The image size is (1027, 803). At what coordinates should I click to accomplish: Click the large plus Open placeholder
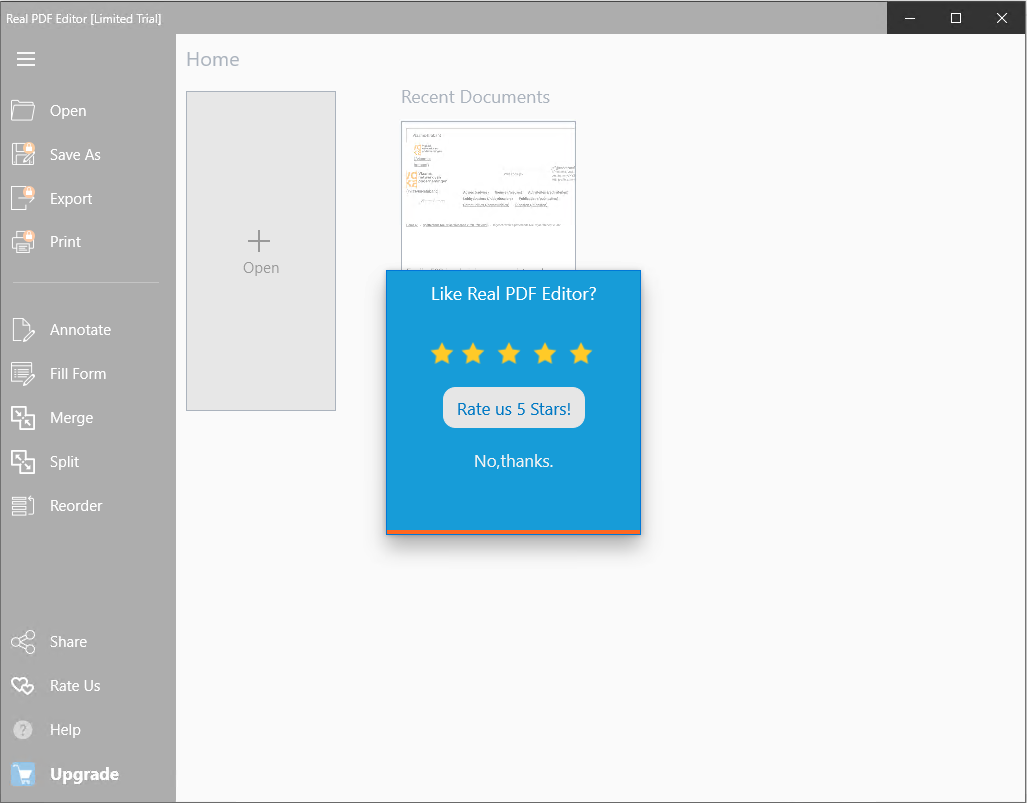point(260,251)
